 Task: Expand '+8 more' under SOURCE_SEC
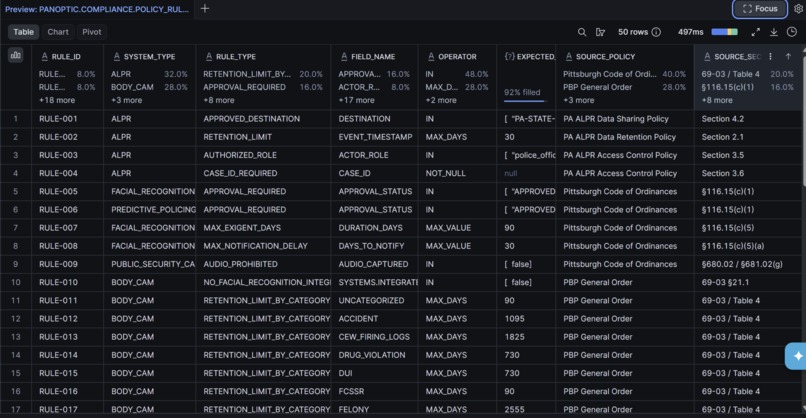(717, 100)
